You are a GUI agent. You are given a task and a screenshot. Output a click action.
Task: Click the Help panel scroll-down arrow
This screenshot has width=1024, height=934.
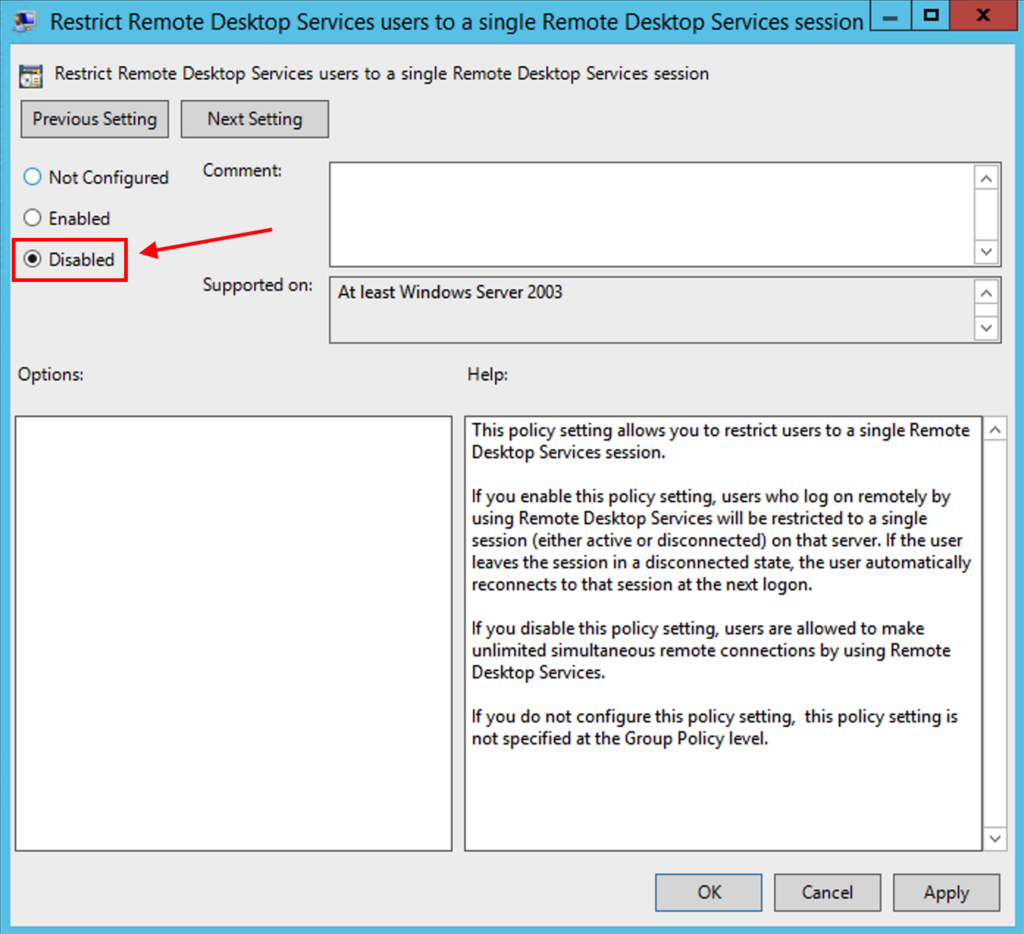[995, 838]
